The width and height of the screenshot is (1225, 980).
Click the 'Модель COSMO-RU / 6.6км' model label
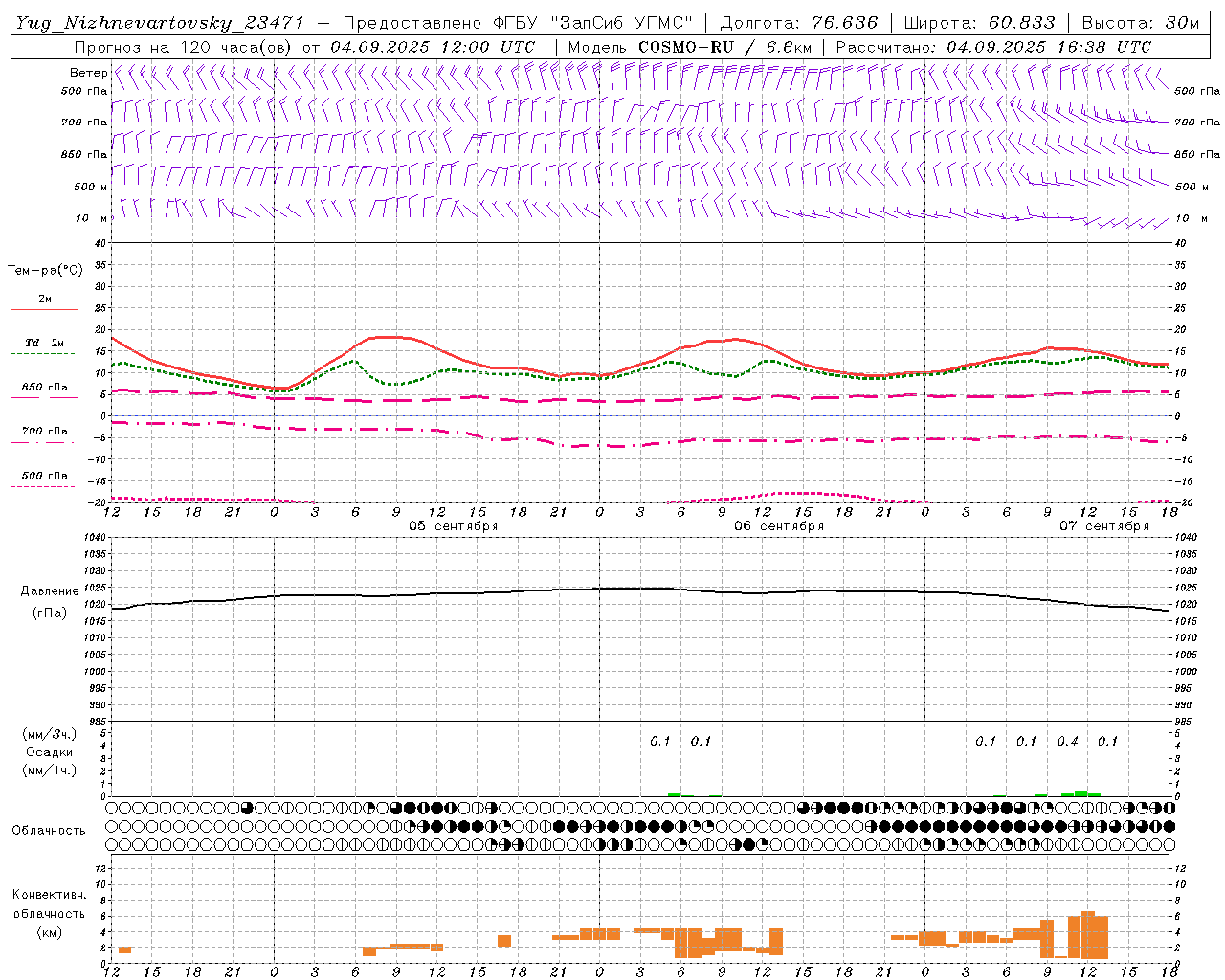click(x=690, y=47)
